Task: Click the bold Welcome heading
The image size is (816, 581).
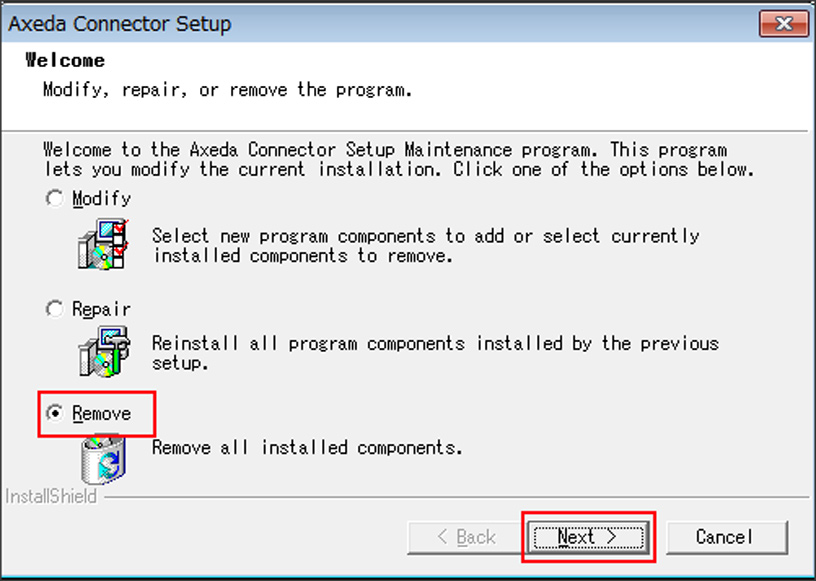Action: coord(65,60)
